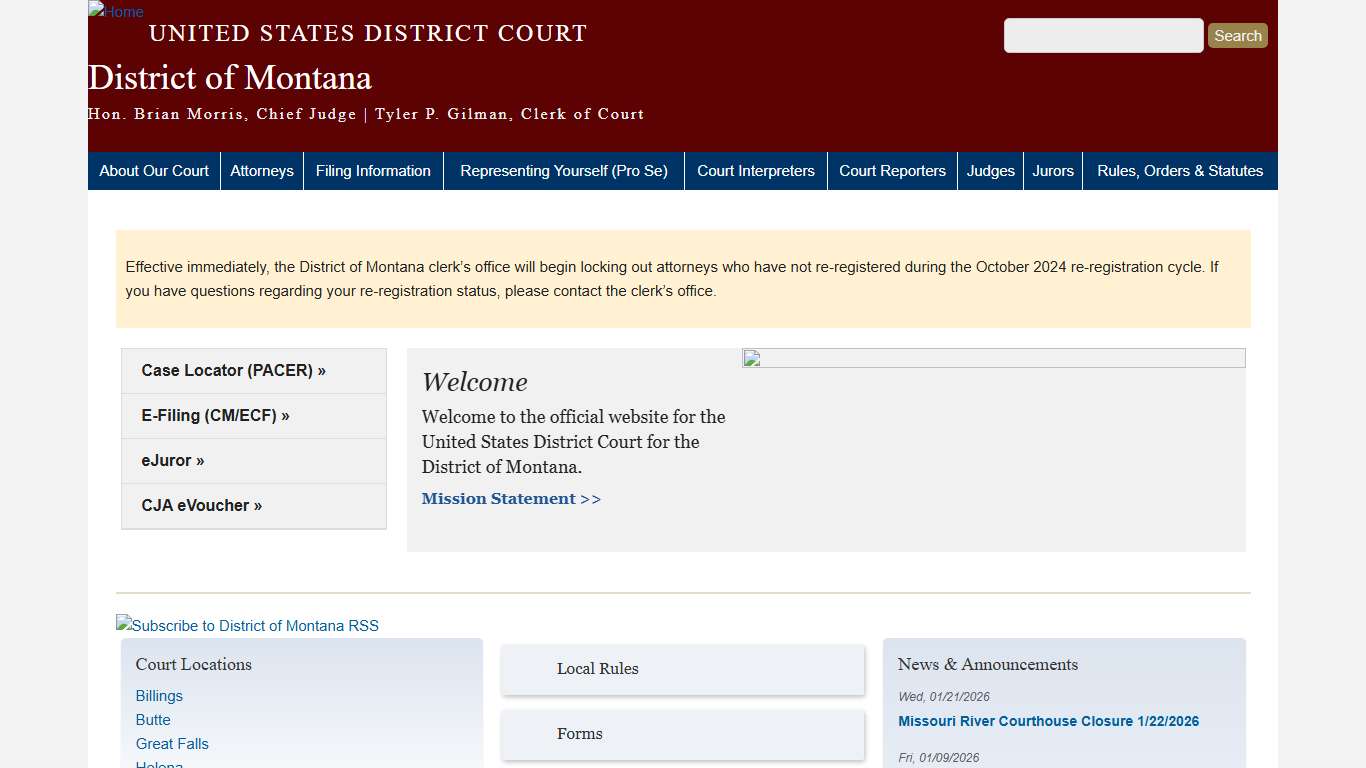Screen dimensions: 1366x768
Task: Open the Helena court location
Action: click(158, 764)
